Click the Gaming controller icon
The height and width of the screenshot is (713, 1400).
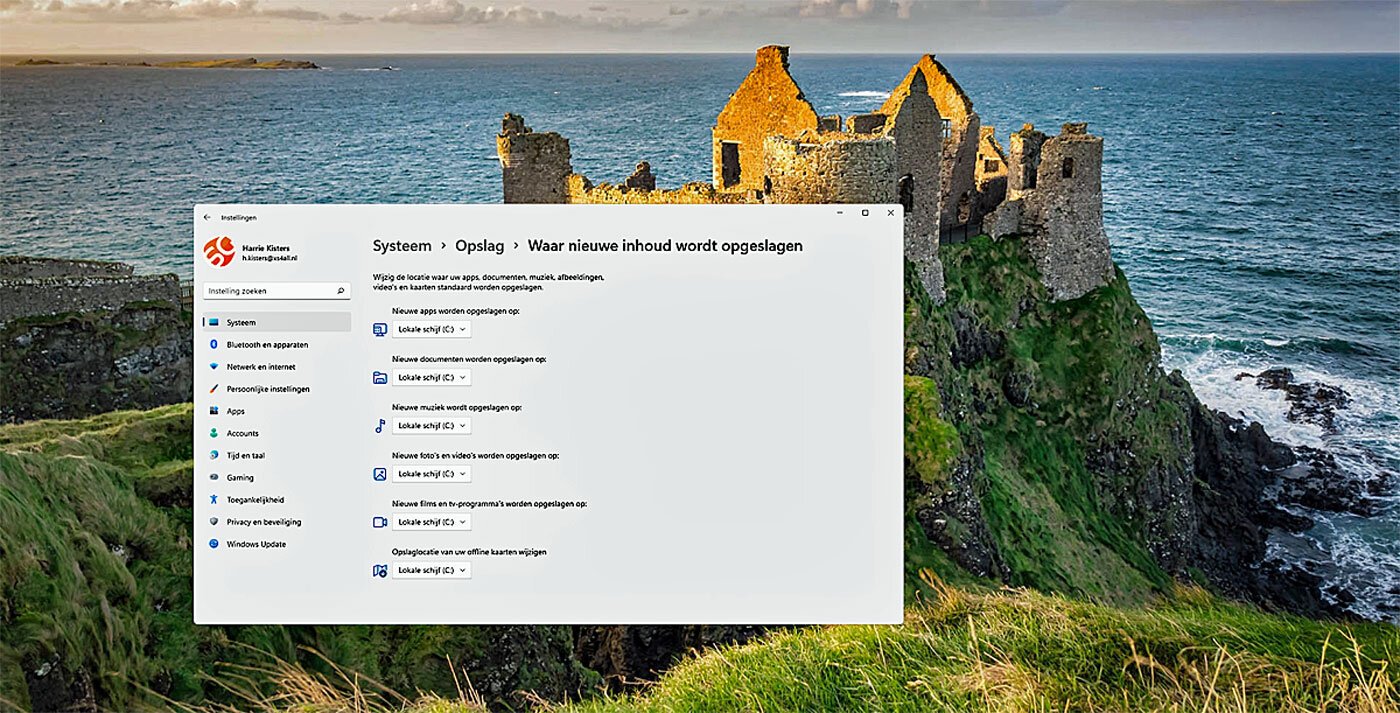click(214, 477)
